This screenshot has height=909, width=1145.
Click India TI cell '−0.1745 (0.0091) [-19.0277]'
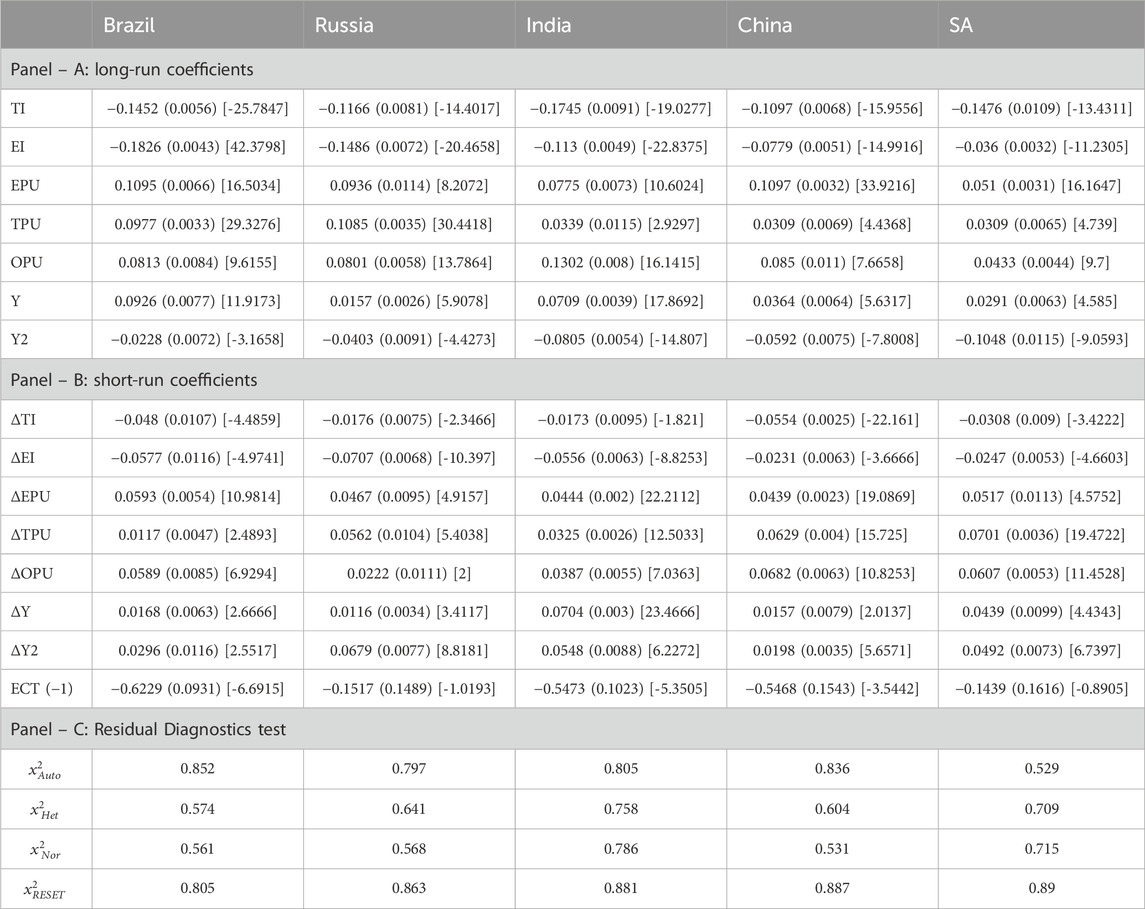621,108
